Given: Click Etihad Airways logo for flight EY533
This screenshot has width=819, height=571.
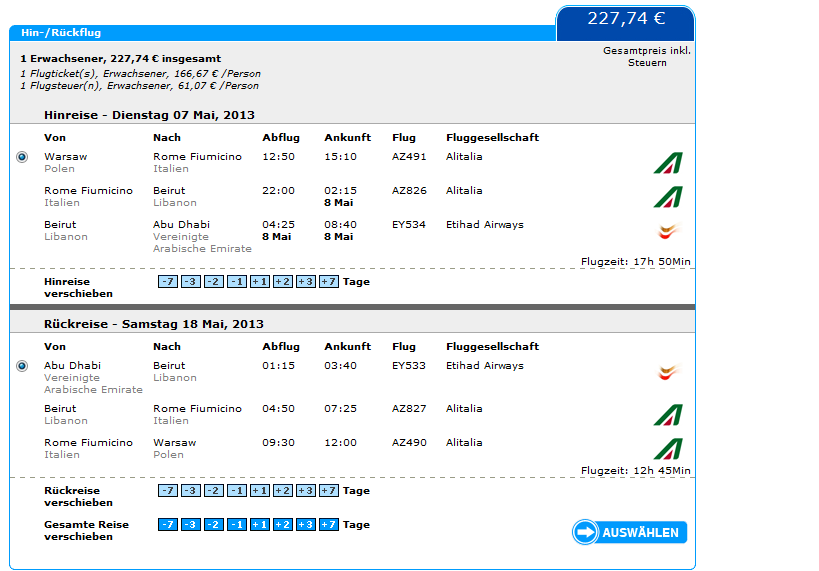Looking at the screenshot, I should (668, 372).
